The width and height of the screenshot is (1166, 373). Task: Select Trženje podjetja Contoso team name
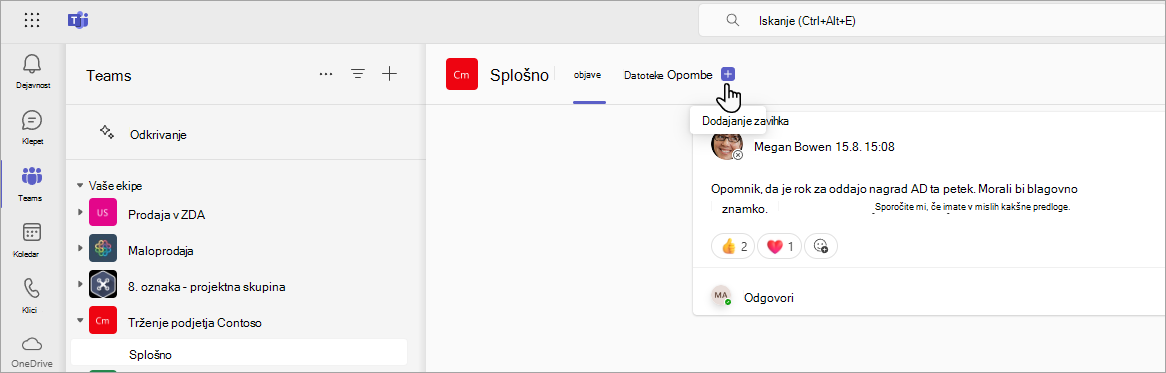point(195,322)
